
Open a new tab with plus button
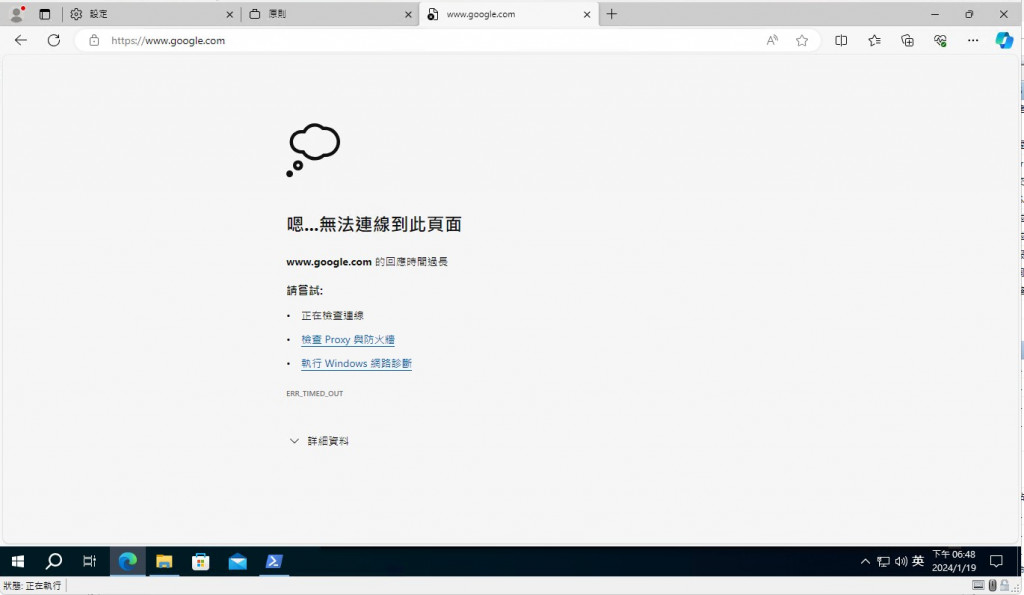[611, 14]
